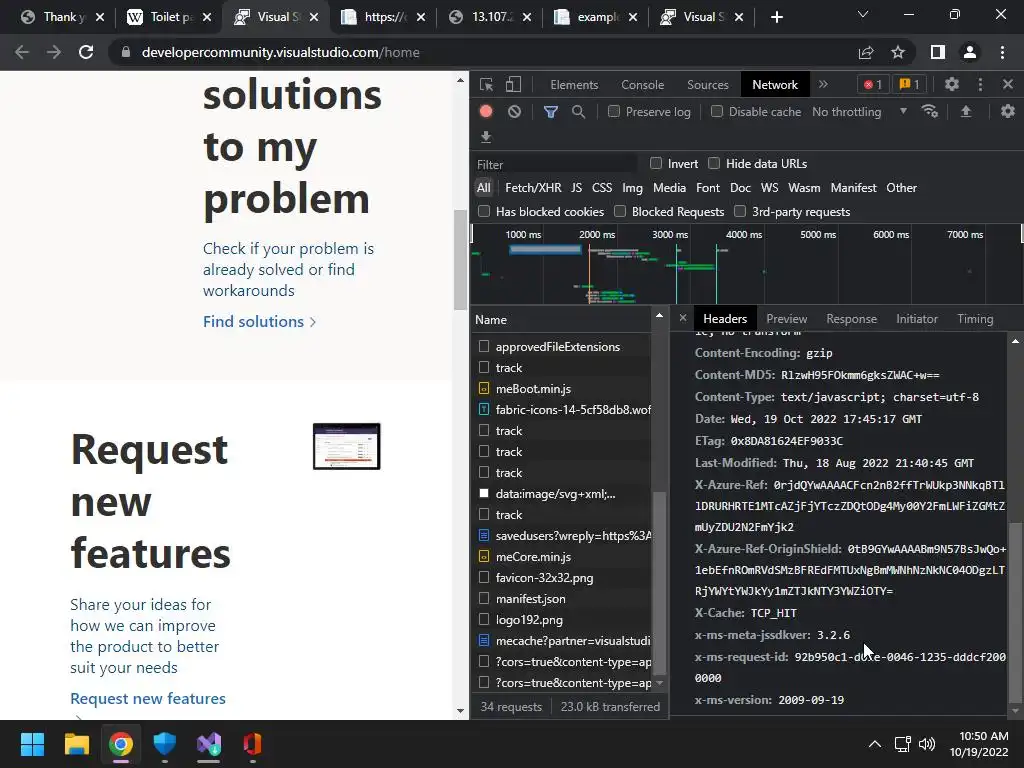The image size is (1024, 768).
Task: Click the Request new features thumbnail image
Action: coord(346,446)
